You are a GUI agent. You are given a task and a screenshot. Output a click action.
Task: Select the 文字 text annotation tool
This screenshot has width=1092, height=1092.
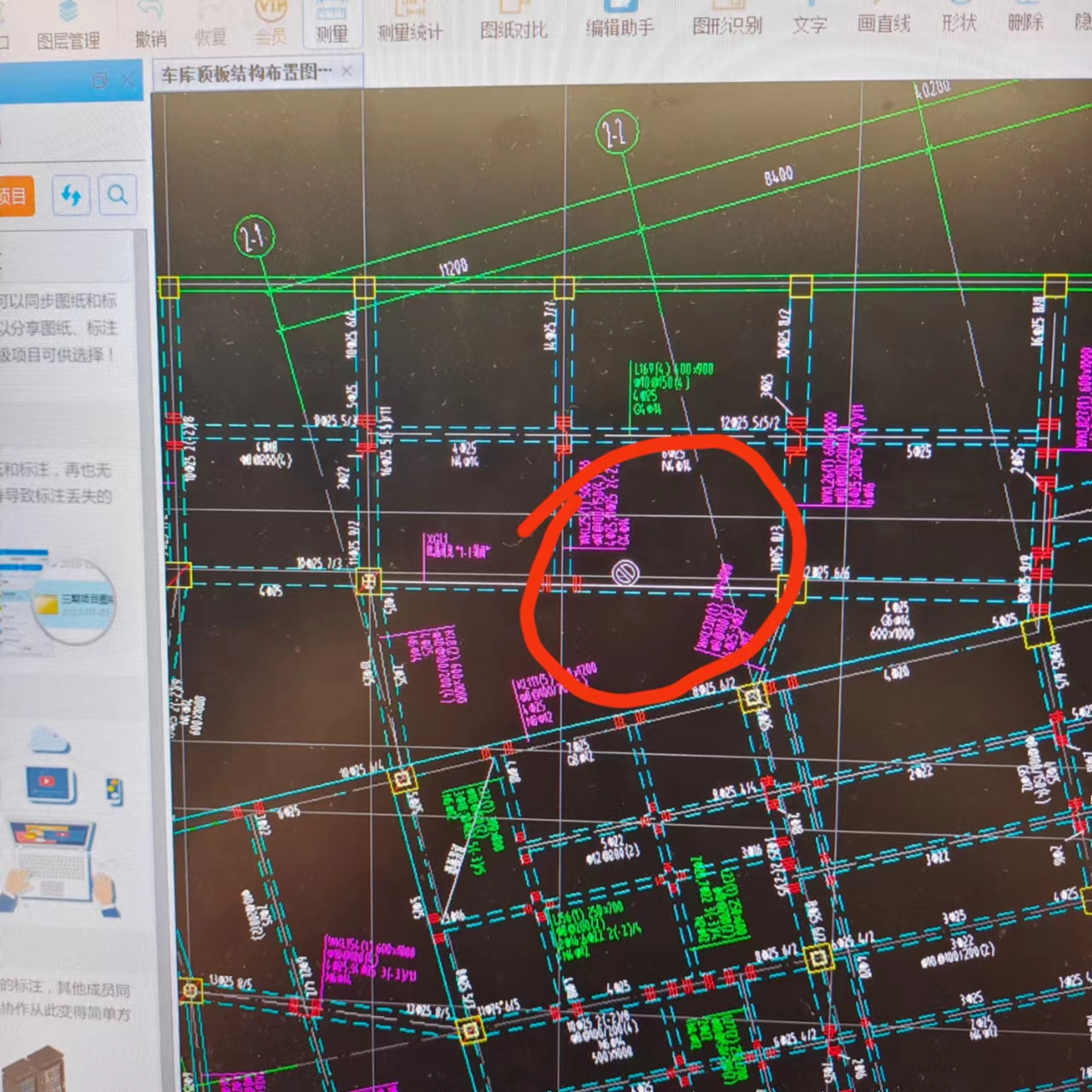coord(810,16)
